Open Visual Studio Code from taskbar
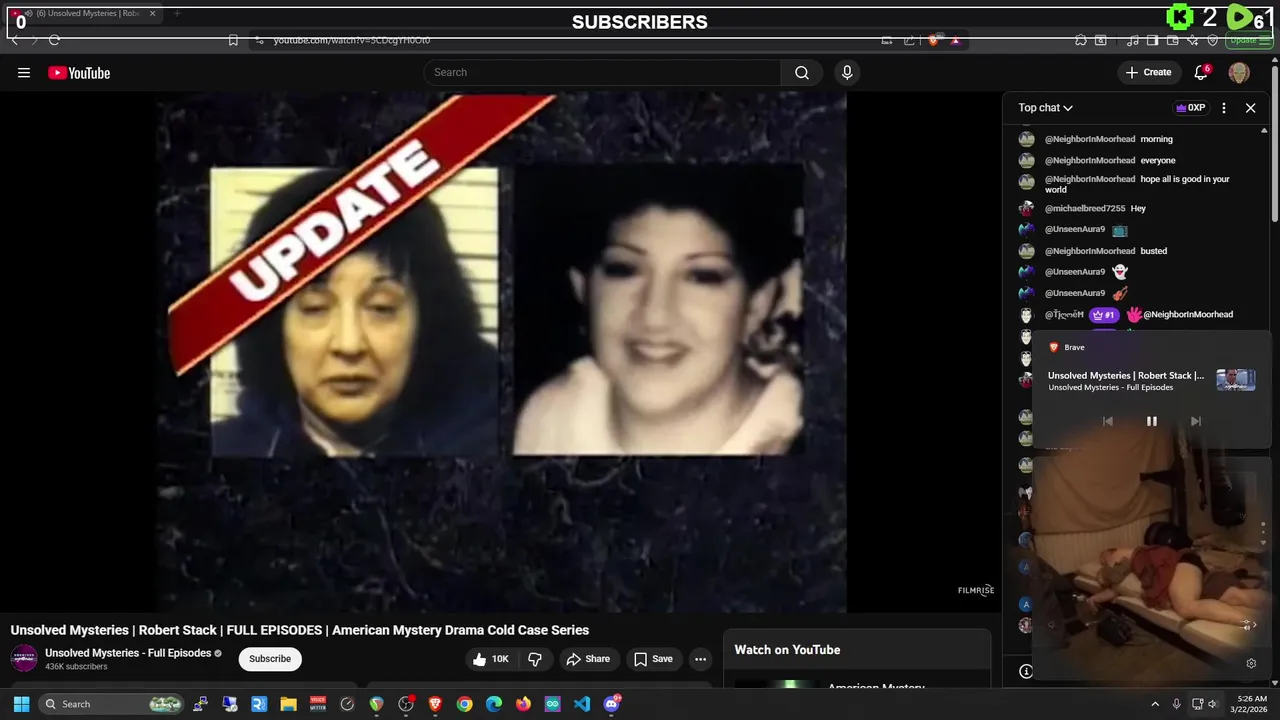 (x=582, y=704)
